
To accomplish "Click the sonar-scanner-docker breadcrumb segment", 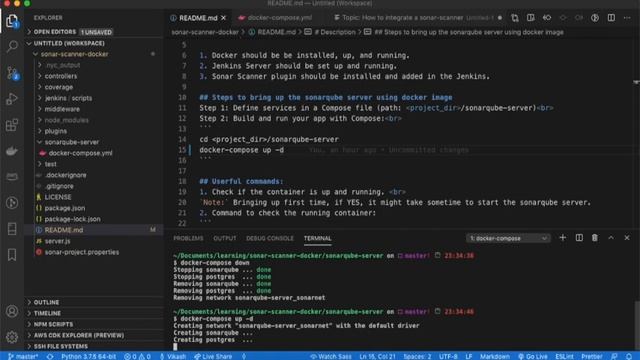I will click(x=205, y=32).
